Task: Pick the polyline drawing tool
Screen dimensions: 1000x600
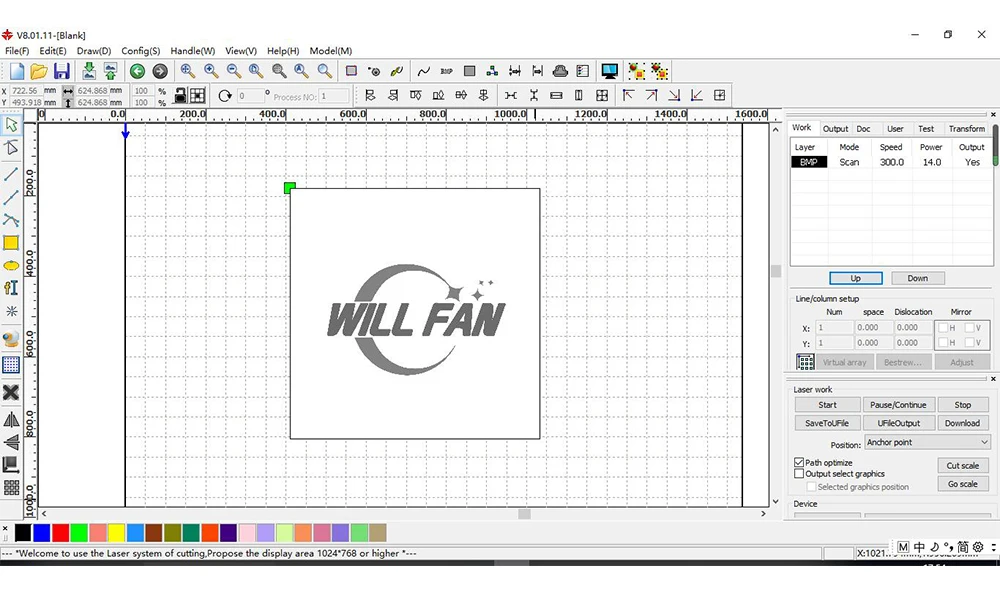Action: pyautogui.click(x=11, y=221)
